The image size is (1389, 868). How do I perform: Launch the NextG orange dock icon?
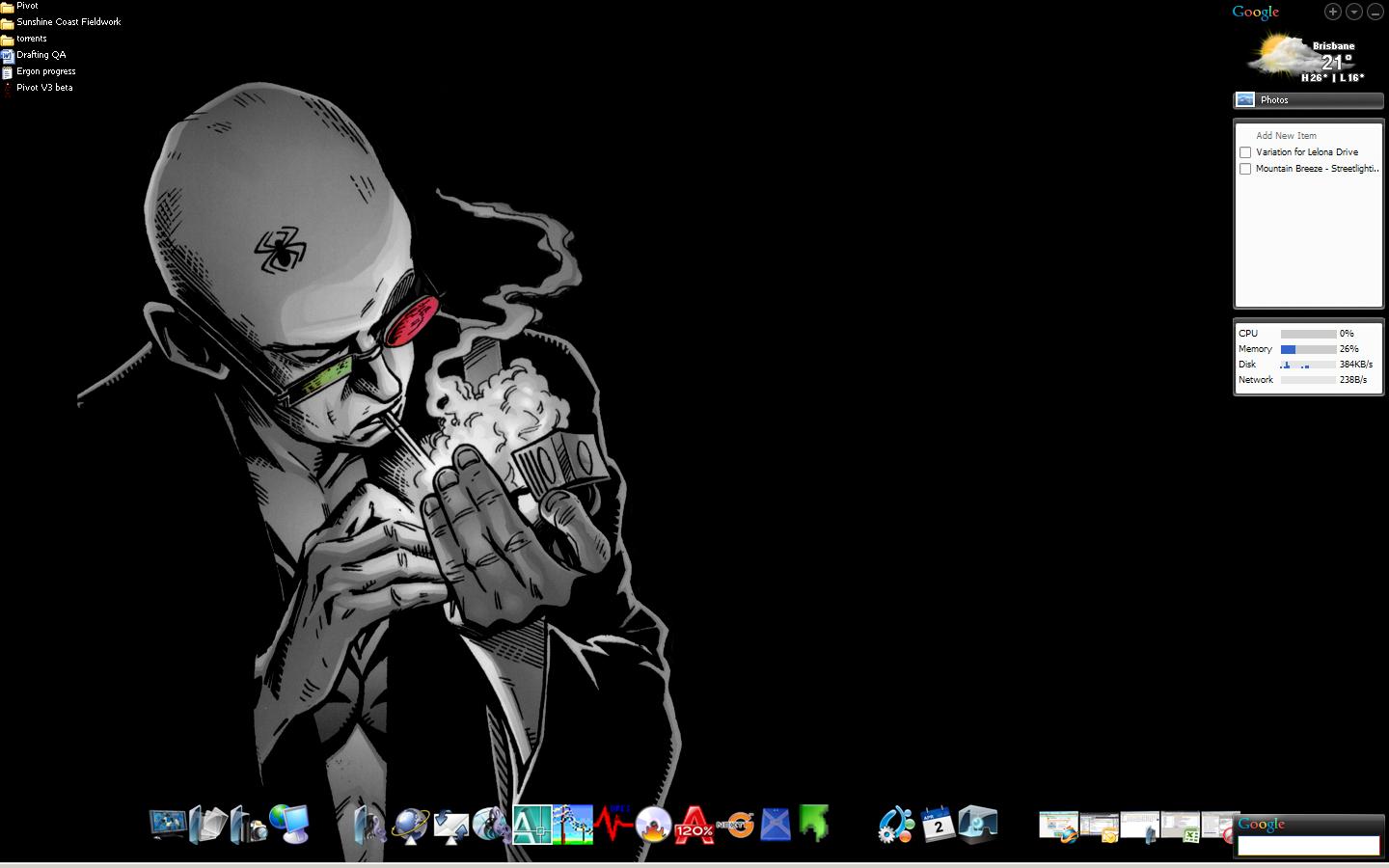[735, 825]
